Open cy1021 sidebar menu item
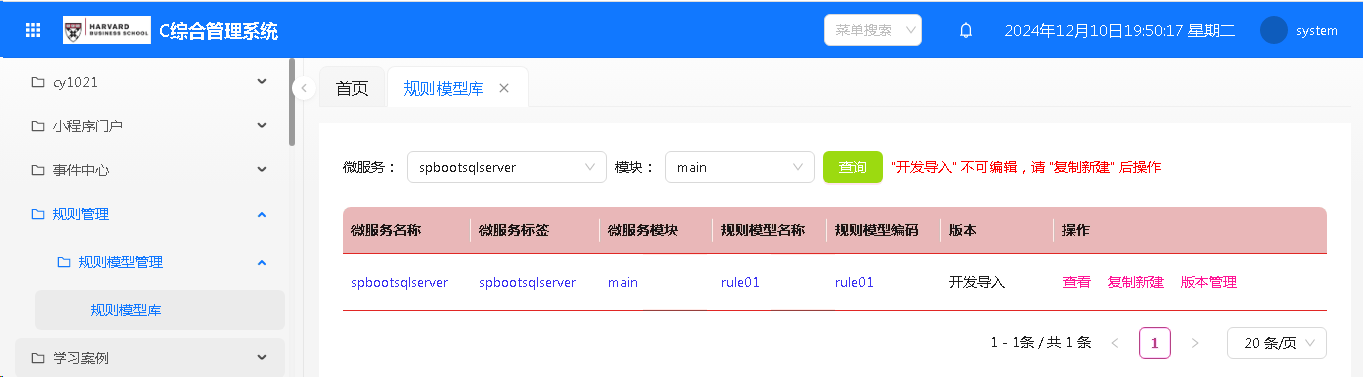Screen dimensions: 1363x377 point(150,82)
